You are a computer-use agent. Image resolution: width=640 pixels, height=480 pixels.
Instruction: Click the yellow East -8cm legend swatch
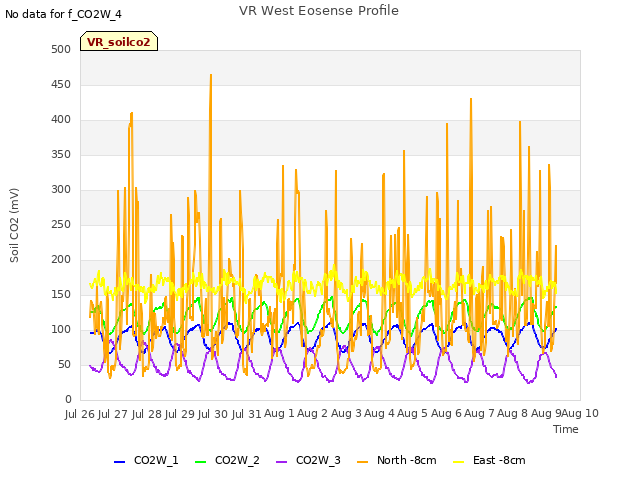459,462
